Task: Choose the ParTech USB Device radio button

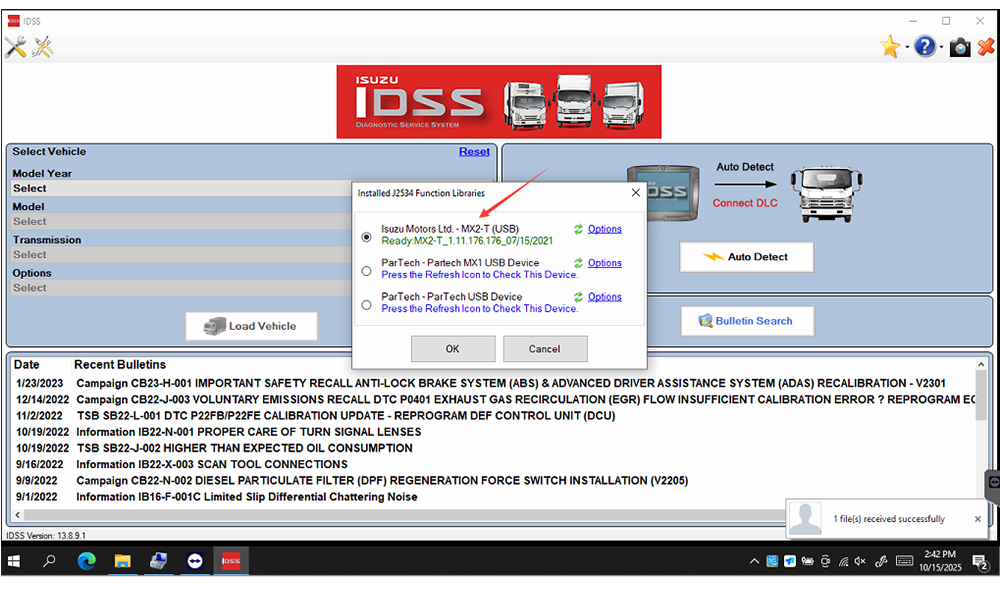Action: click(367, 304)
